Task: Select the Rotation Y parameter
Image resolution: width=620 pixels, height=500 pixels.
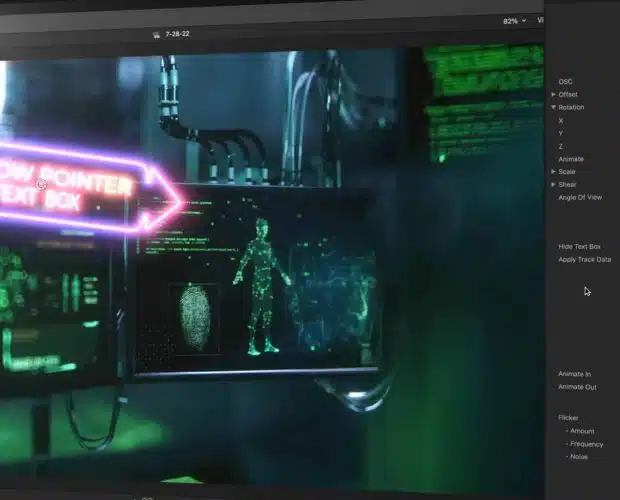Action: tap(561, 133)
